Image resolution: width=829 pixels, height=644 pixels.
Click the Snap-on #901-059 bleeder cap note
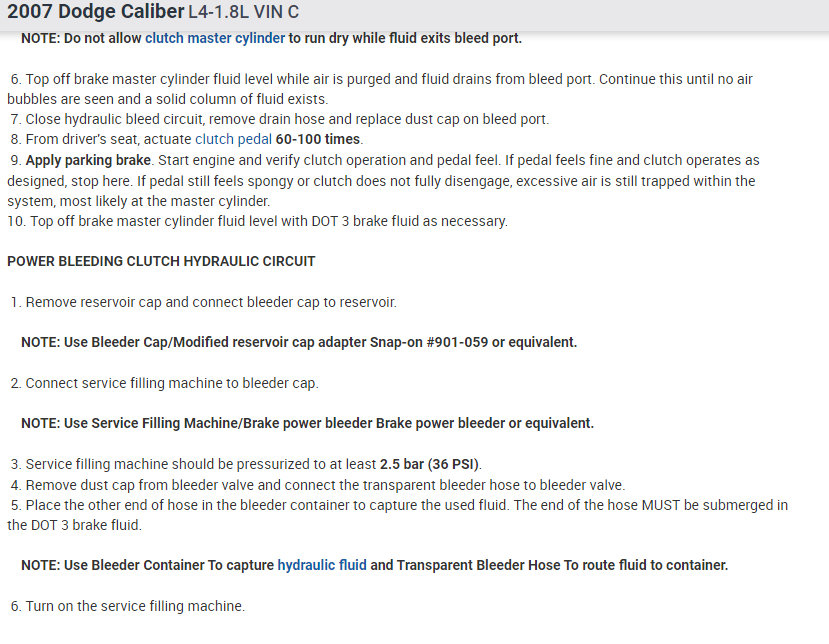coord(299,342)
